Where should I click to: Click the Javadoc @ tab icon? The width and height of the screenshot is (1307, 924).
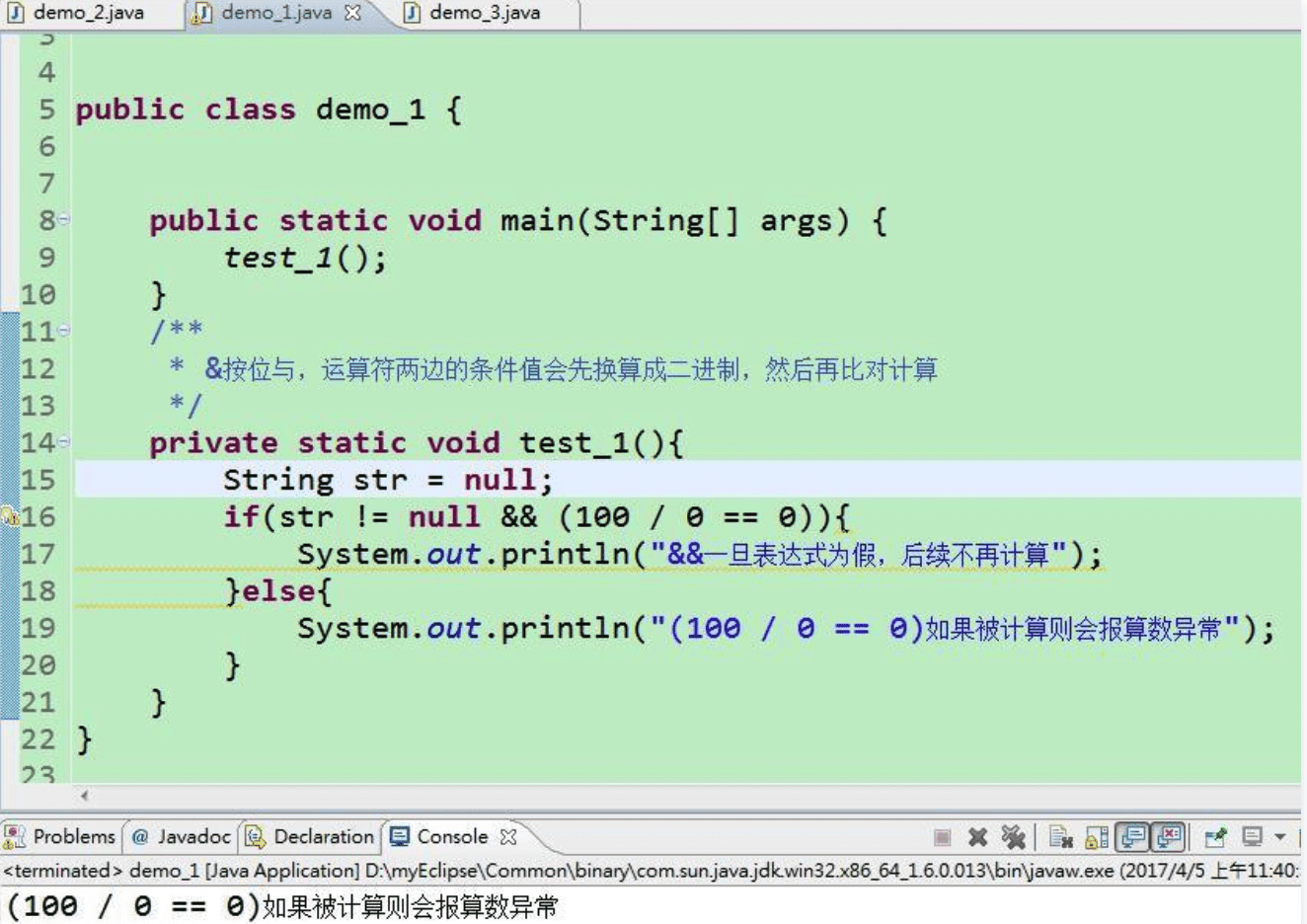140,837
